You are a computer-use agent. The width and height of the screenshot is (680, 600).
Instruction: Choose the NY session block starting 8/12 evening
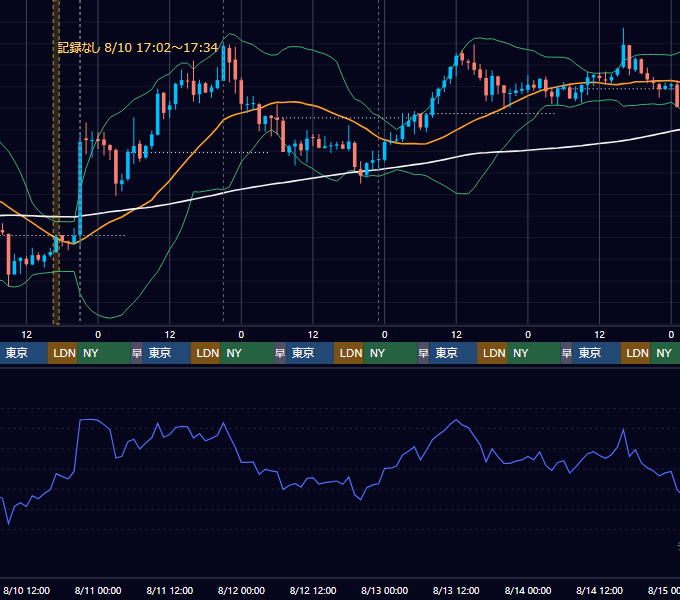click(x=390, y=353)
